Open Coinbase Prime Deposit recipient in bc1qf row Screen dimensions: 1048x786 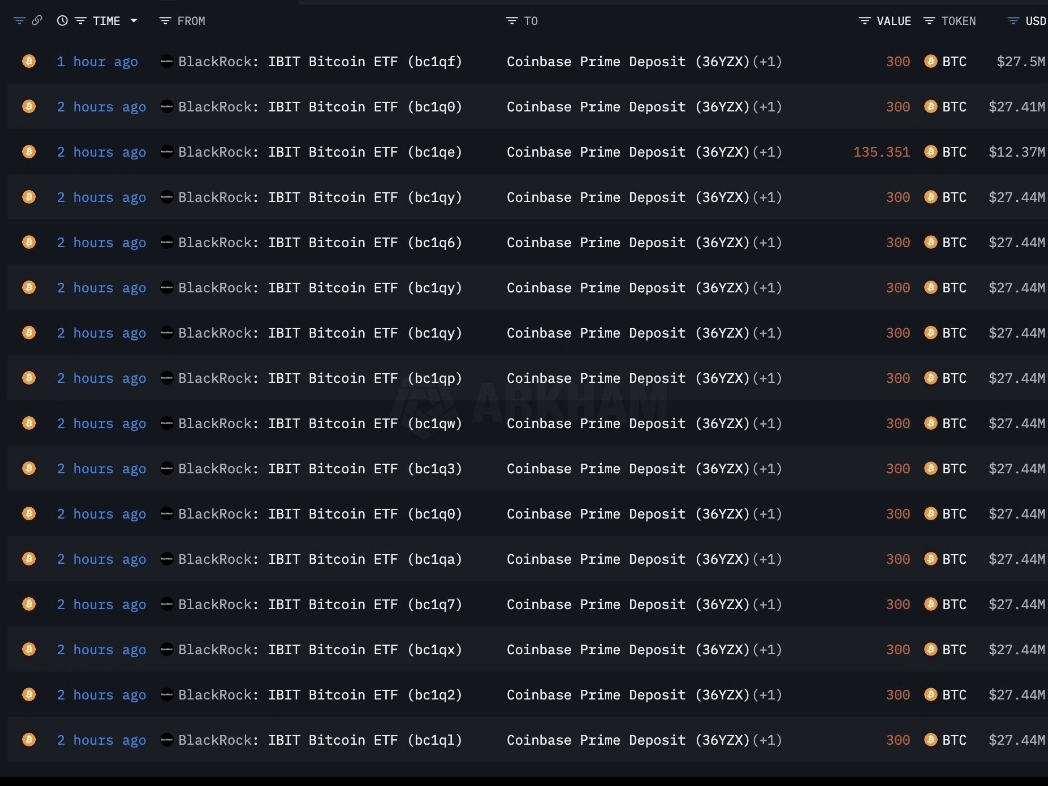coord(628,61)
